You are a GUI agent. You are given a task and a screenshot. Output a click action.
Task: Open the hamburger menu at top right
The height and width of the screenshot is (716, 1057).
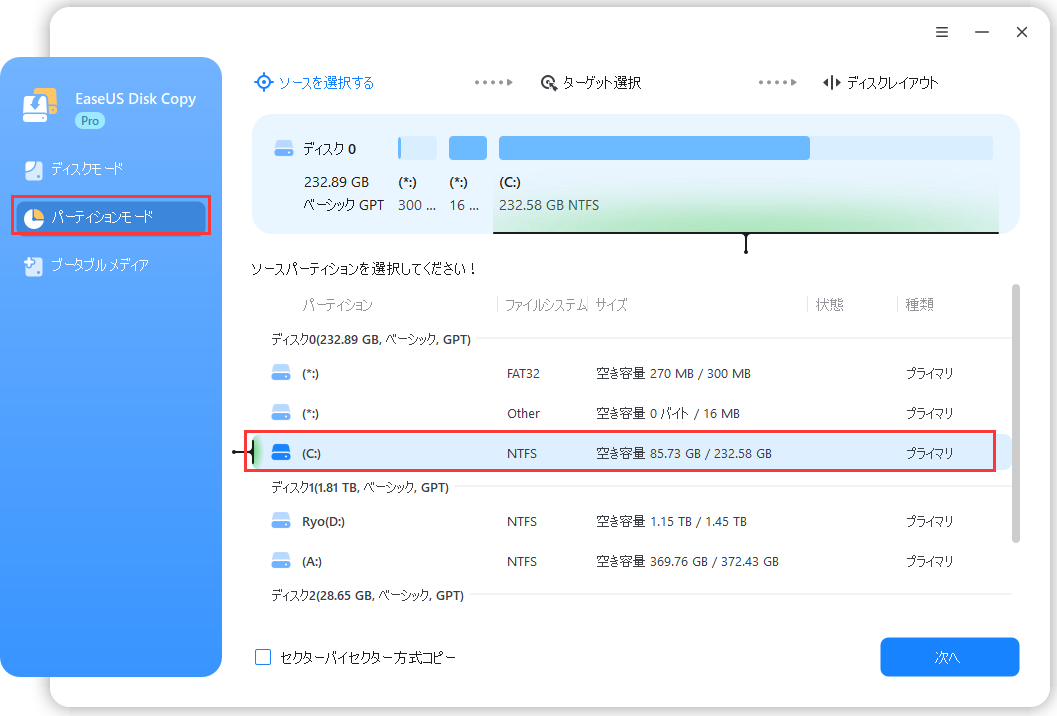click(942, 32)
